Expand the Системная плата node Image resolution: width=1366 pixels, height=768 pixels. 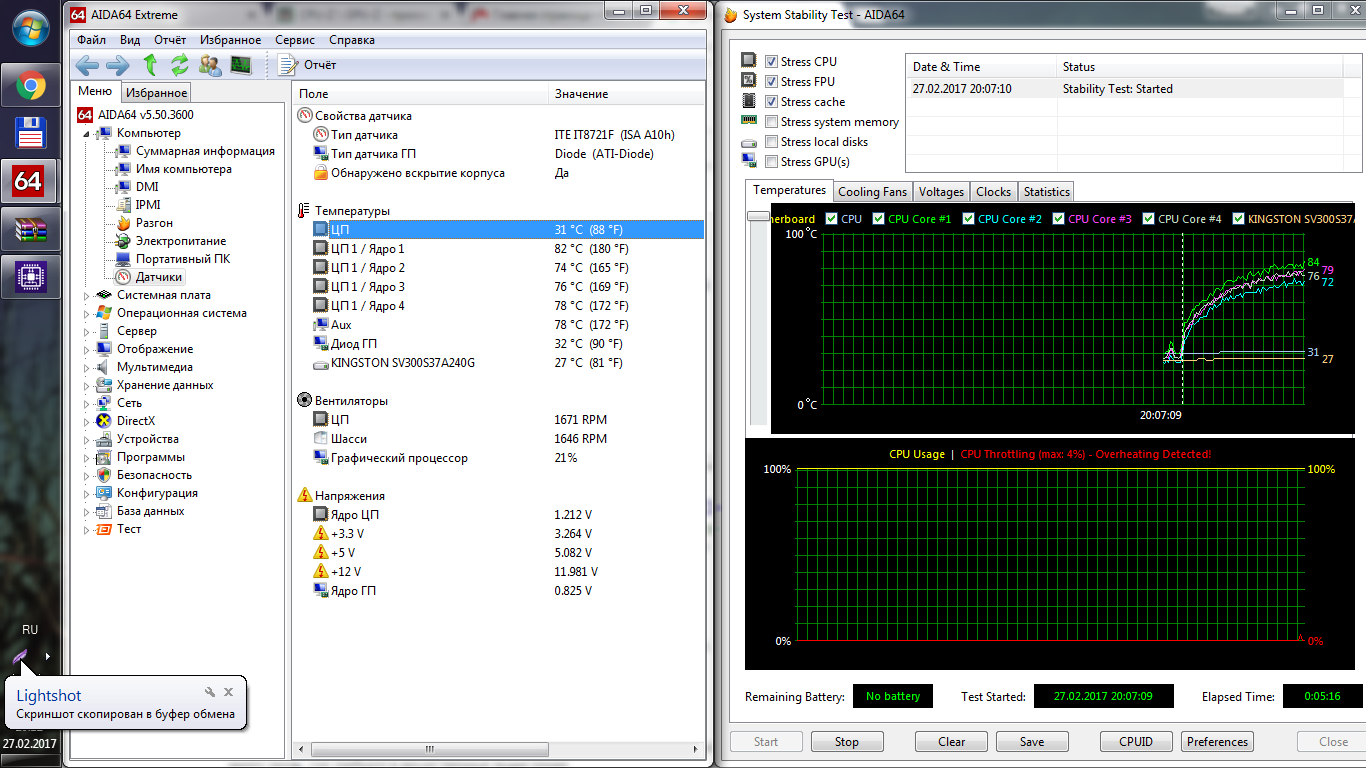click(87, 295)
